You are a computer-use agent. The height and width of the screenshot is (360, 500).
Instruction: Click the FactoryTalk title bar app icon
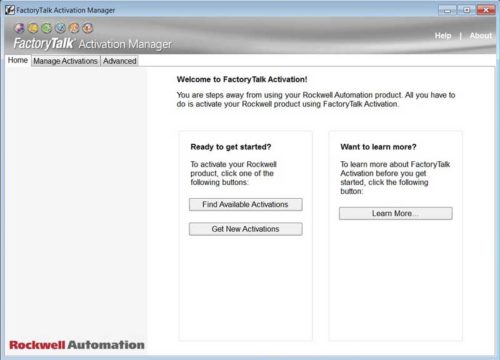pos(10,10)
